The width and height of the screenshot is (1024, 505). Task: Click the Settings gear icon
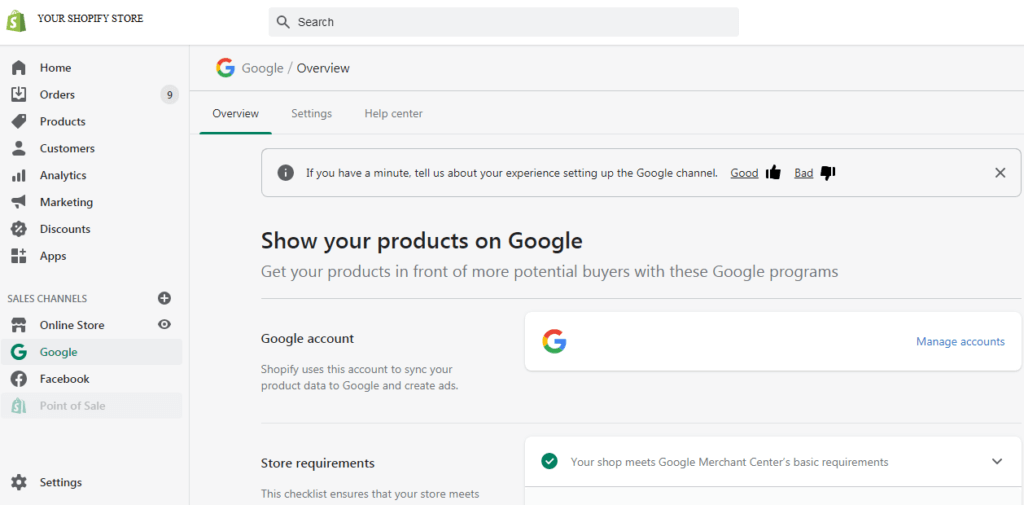[19, 482]
